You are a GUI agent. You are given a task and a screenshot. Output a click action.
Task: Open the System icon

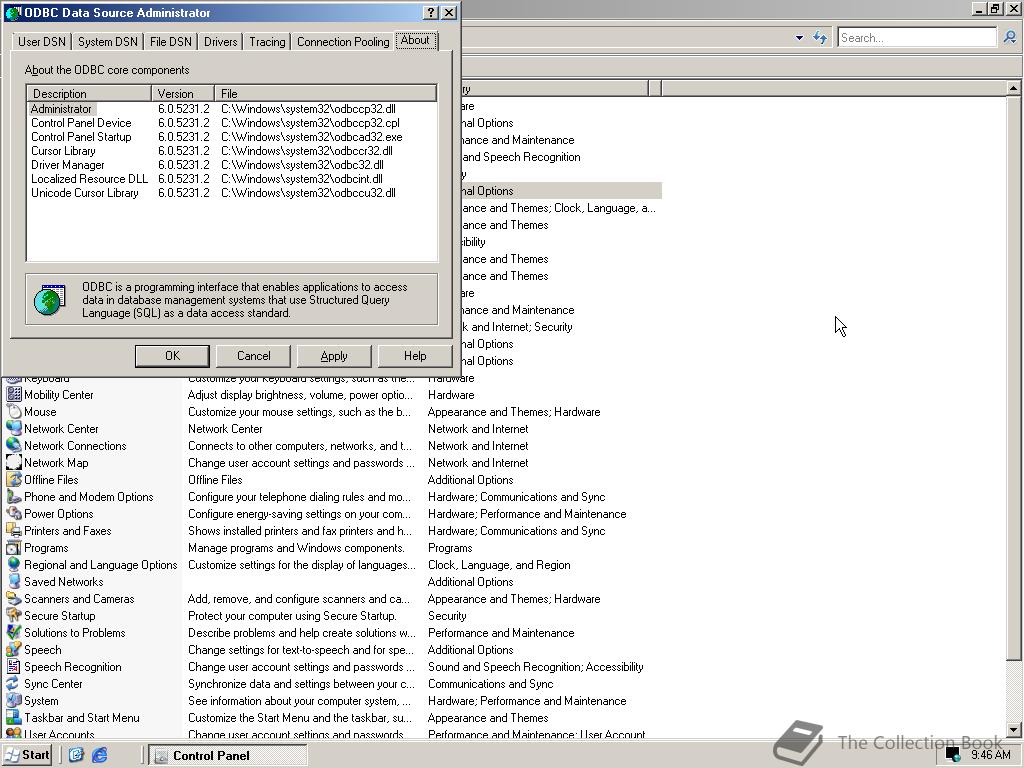click(14, 700)
